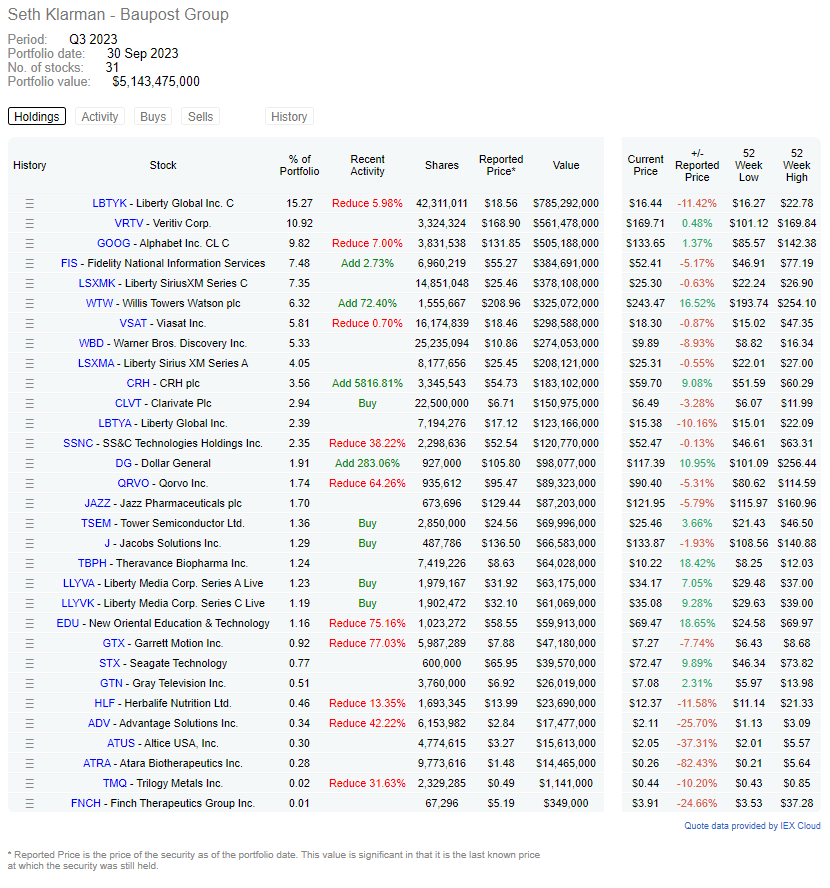Open history icon for STX row
Viewport: 830px width, 888px height.
pyautogui.click(x=29, y=664)
